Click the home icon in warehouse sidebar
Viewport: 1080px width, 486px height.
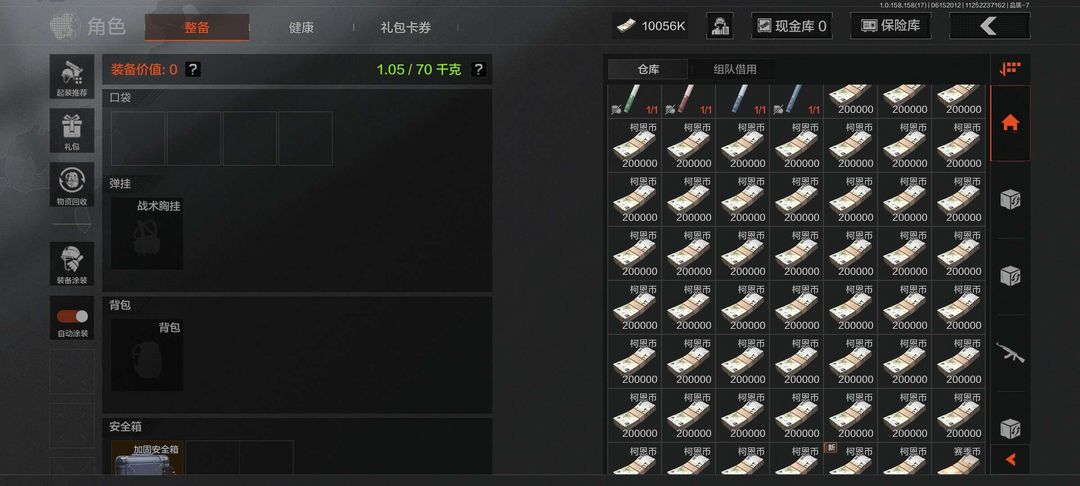pyautogui.click(x=1010, y=123)
